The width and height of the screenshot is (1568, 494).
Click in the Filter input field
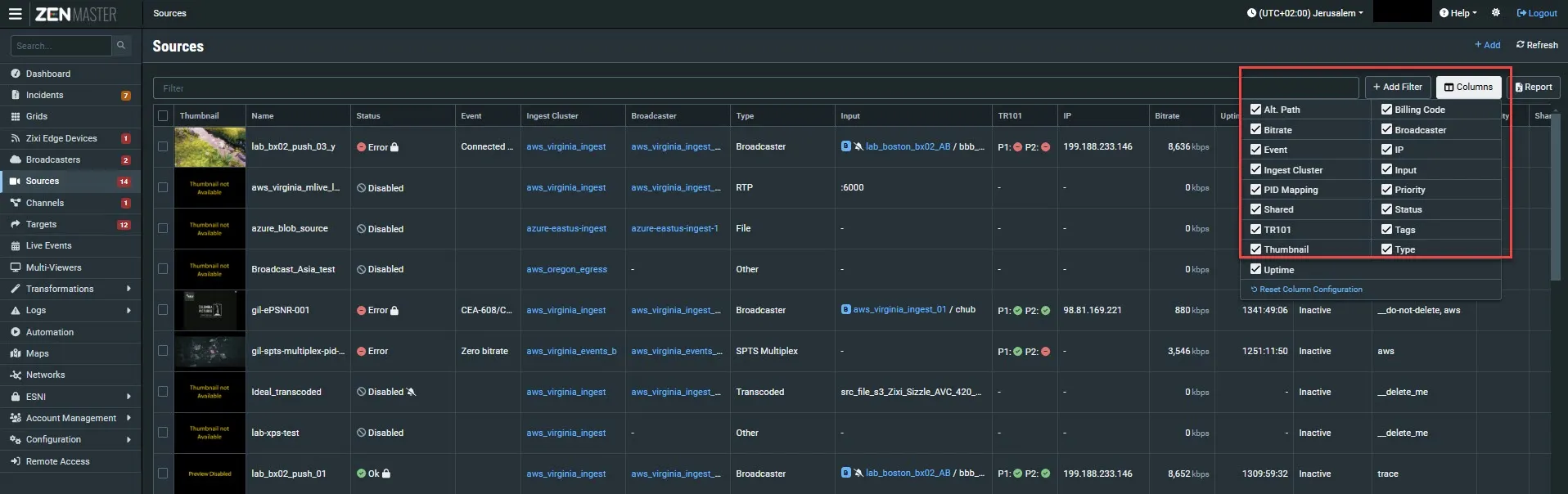coord(756,88)
